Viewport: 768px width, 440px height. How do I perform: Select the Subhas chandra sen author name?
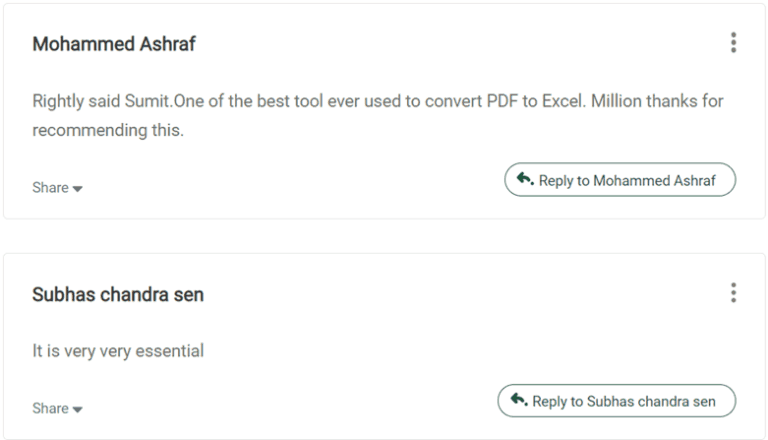click(118, 294)
